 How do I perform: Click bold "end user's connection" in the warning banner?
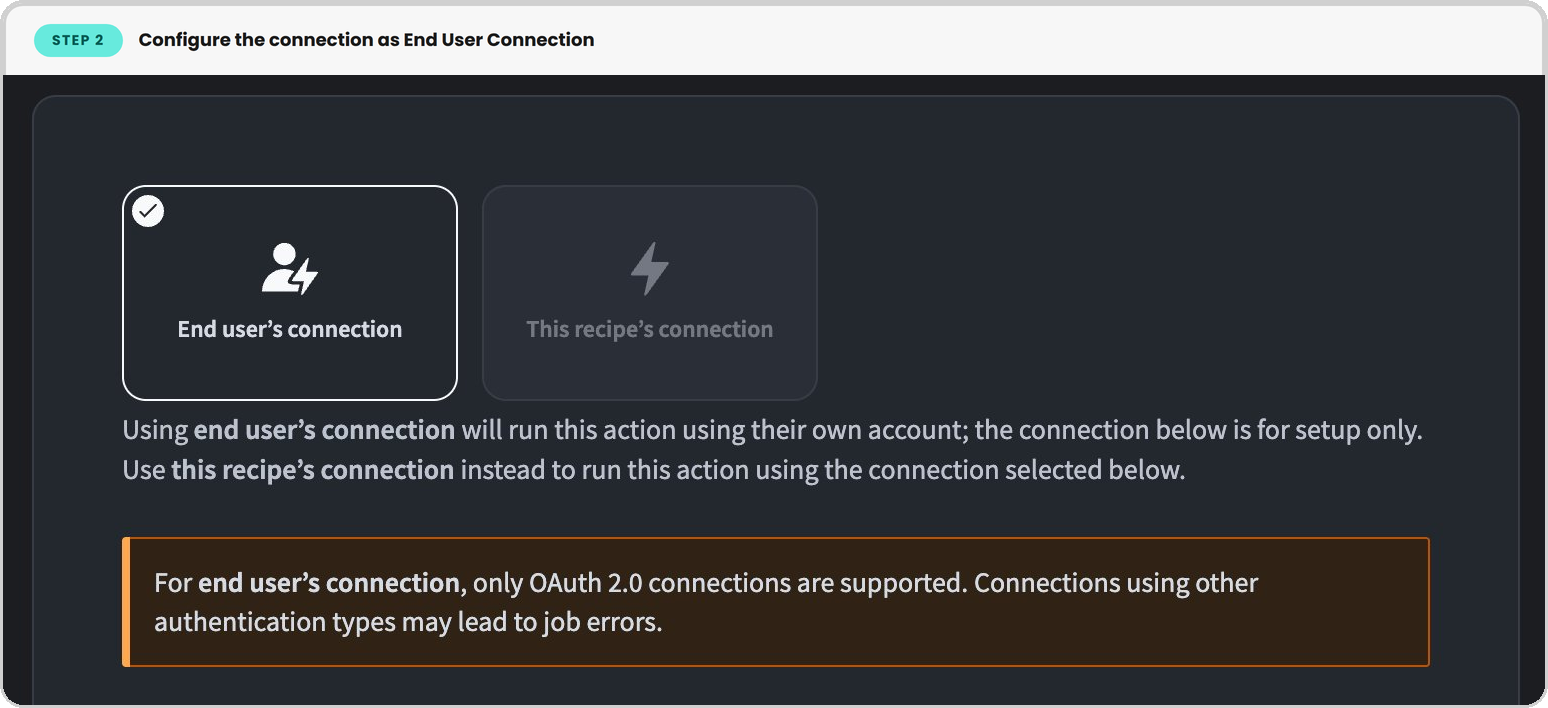[x=329, y=583]
